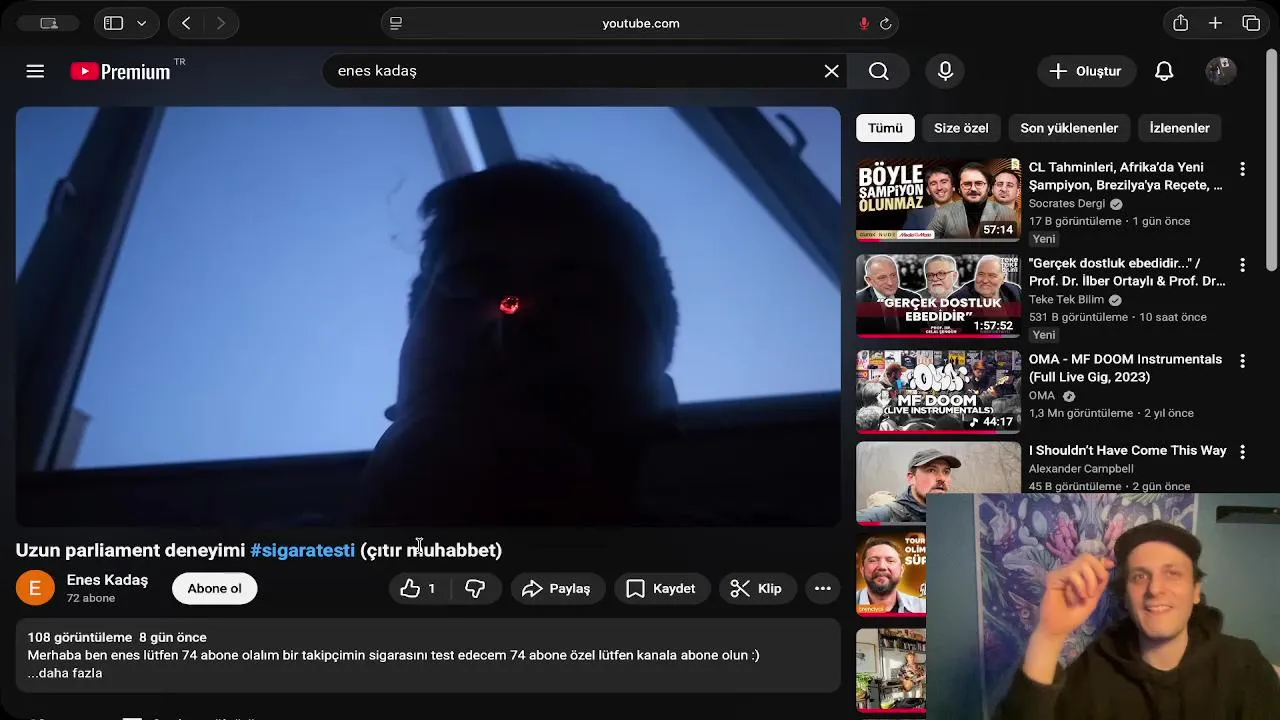Open account avatar menu
Screen dimensions: 1280x720
[x=1220, y=71]
